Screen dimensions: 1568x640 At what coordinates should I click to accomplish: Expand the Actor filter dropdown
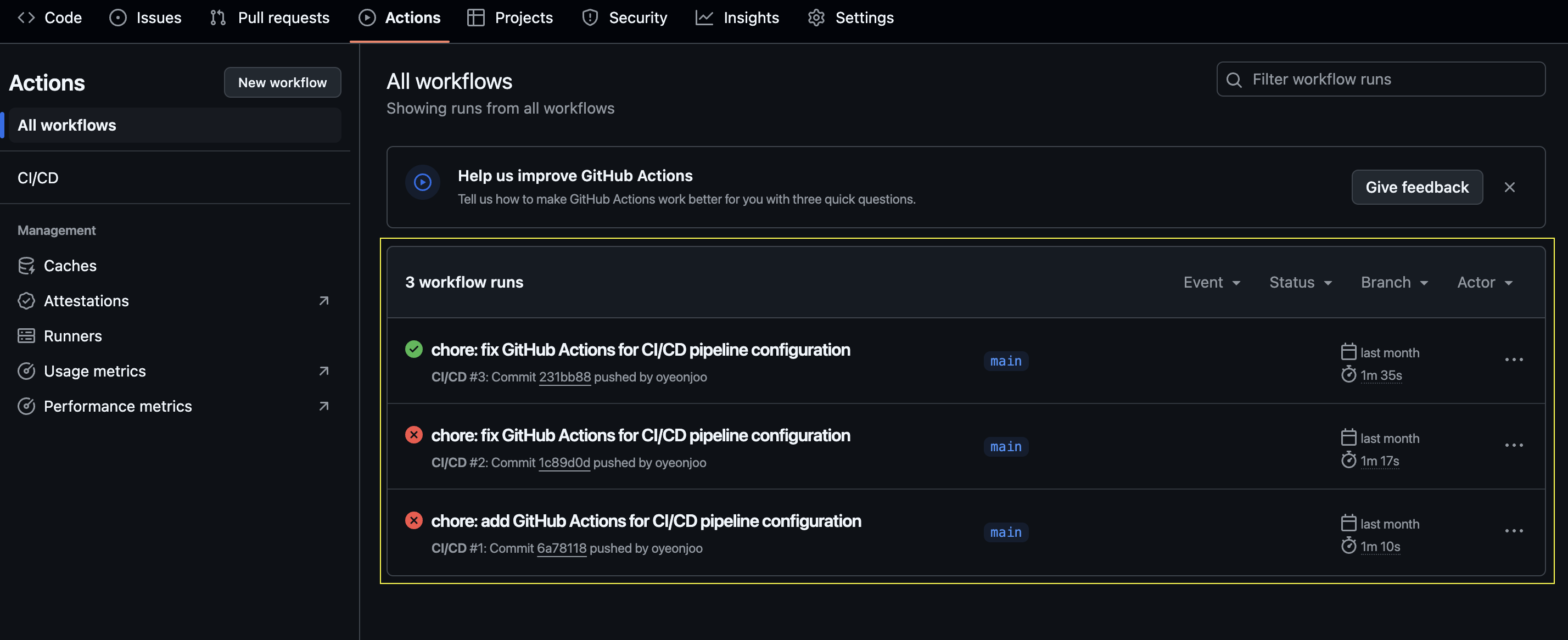point(1485,282)
